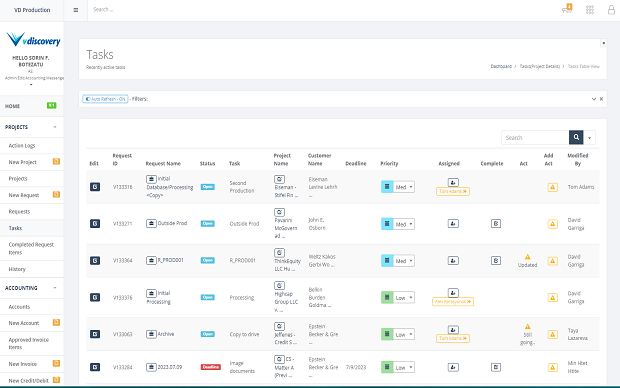620x388 pixels.
Task: Click new-tab icon beside New Project
Action: tap(56, 161)
